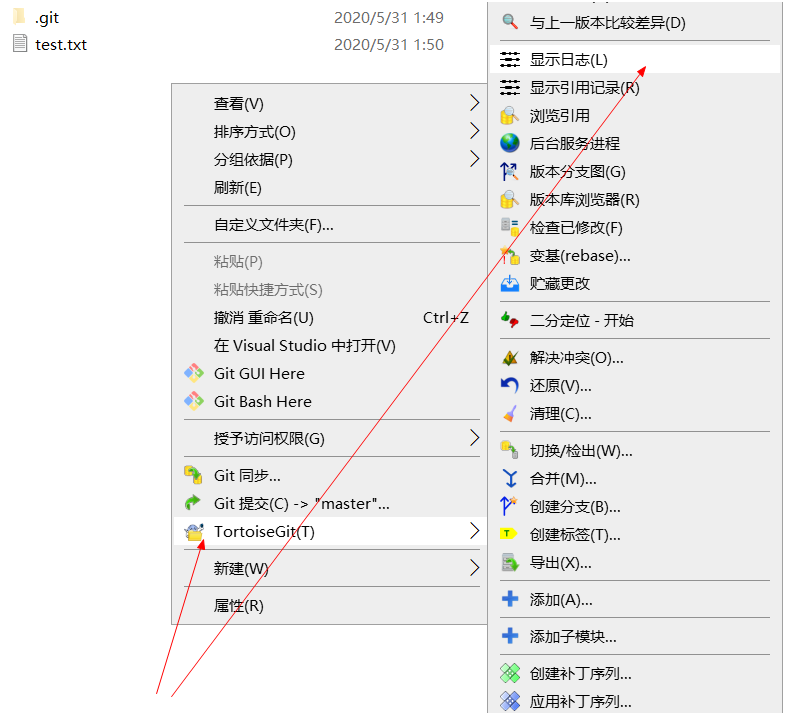796x713 pixels.
Task: Expand the TortoiseGit(T) submenu arrow
Action: click(474, 531)
